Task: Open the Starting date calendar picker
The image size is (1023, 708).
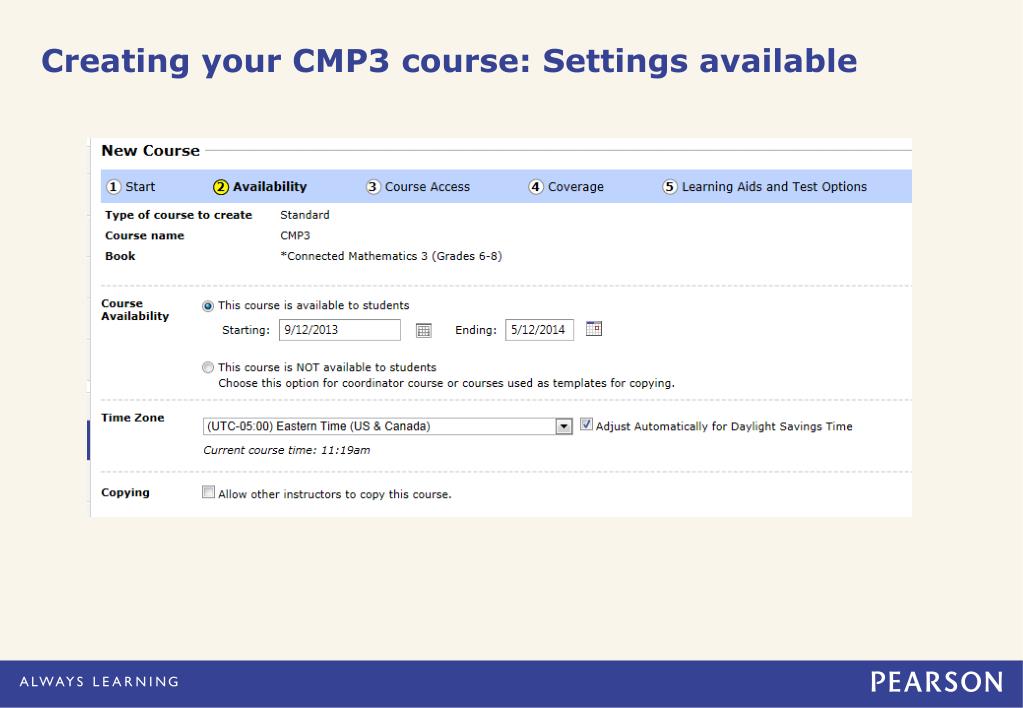Action: tap(423, 330)
